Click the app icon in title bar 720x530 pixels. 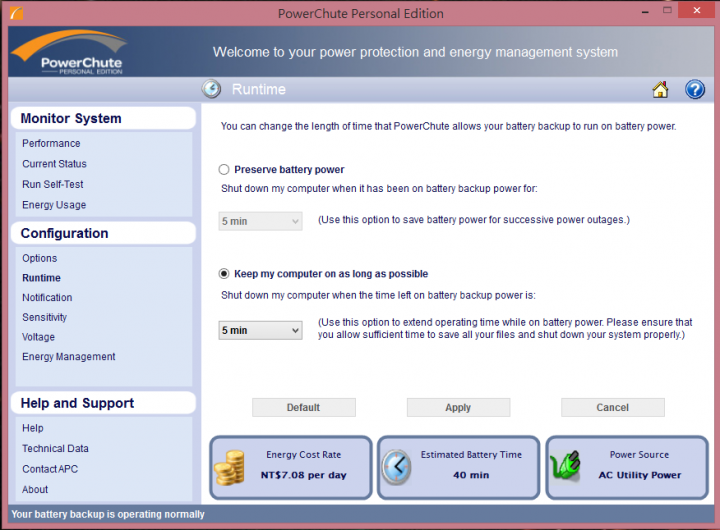(x=16, y=13)
